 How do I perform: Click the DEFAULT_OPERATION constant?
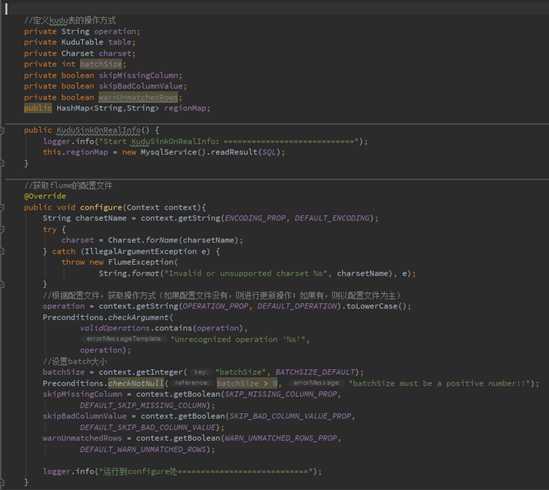[297, 306]
